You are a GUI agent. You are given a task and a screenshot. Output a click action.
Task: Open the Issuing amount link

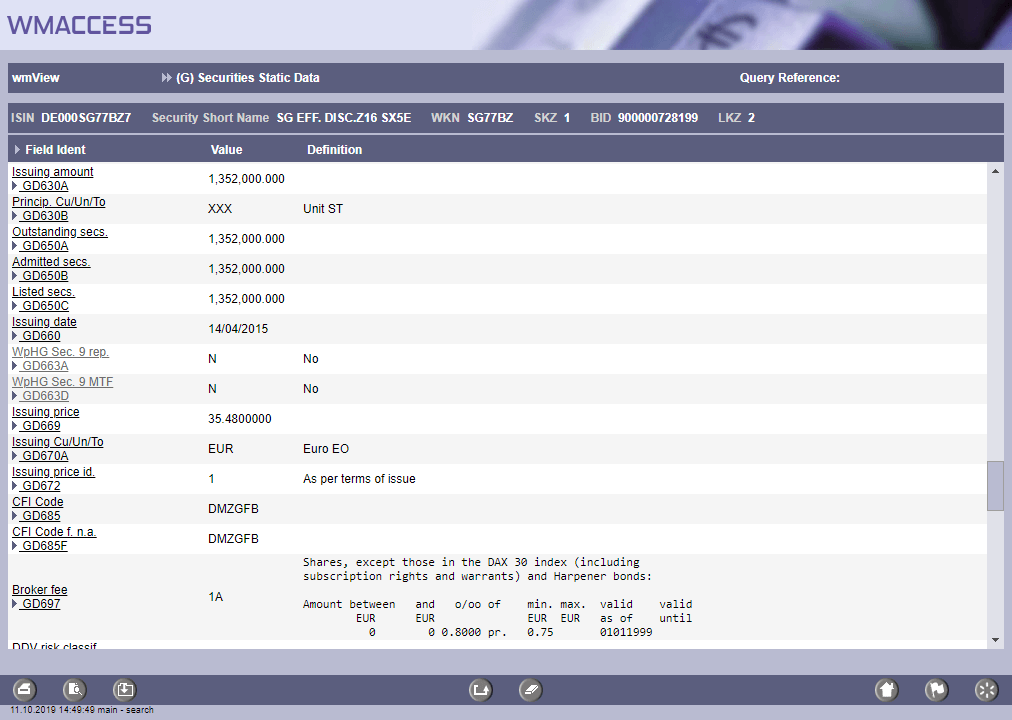(53, 172)
